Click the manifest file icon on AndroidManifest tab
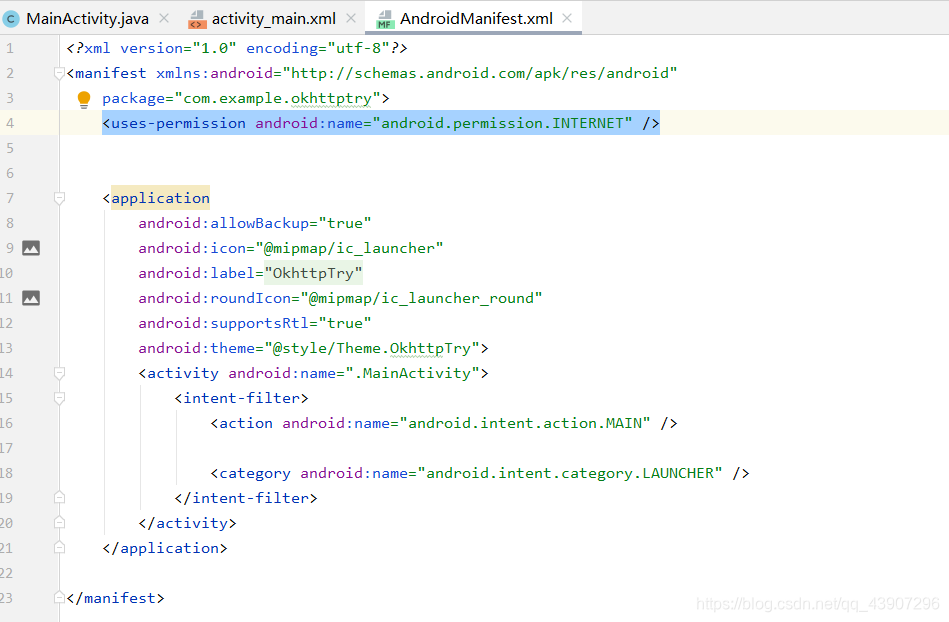Image resolution: width=949 pixels, height=622 pixels. point(384,19)
